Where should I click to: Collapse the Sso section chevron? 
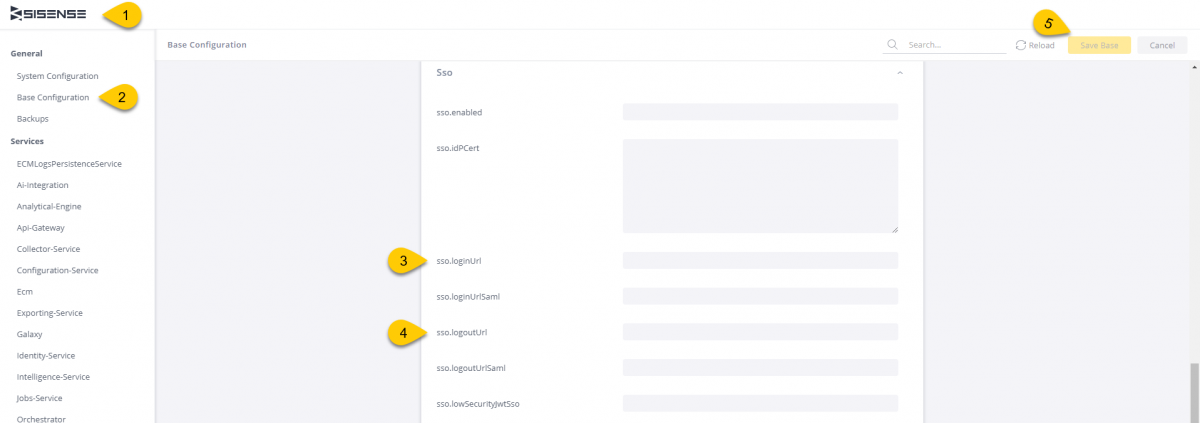[x=899, y=73]
